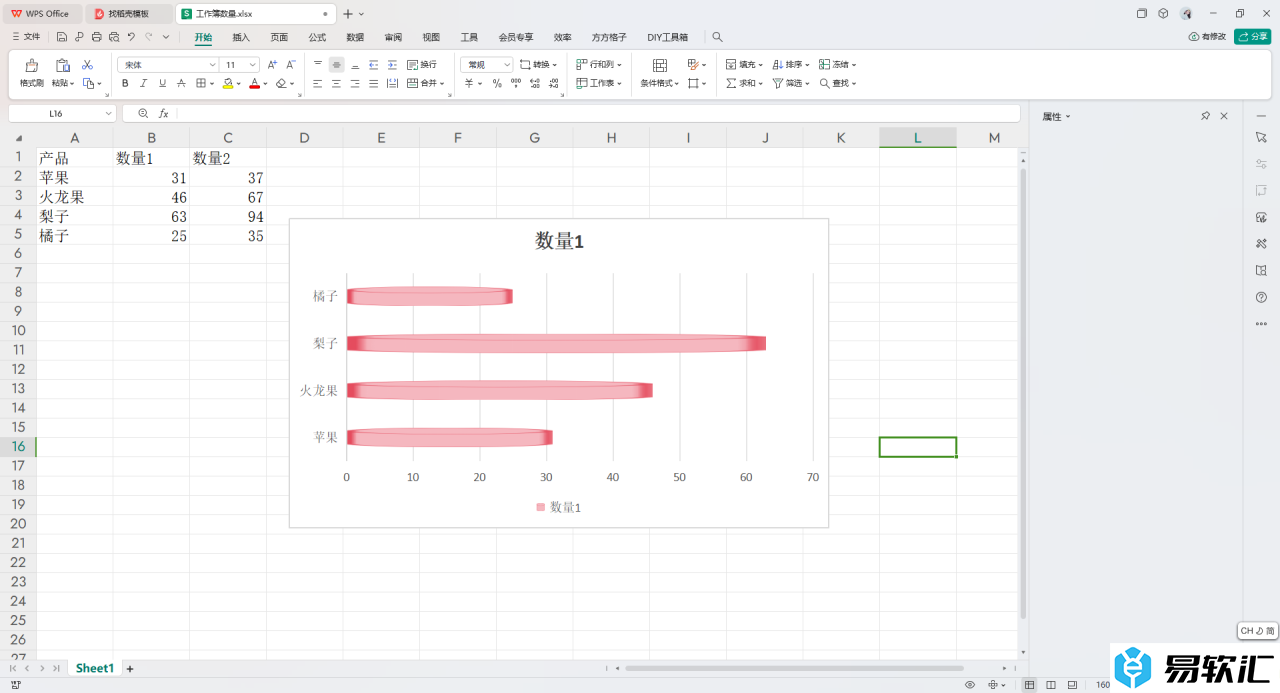Image resolution: width=1280 pixels, height=693 pixels.
Task: Click the Paste (粘贴) clipboard icon
Action: pyautogui.click(x=62, y=65)
